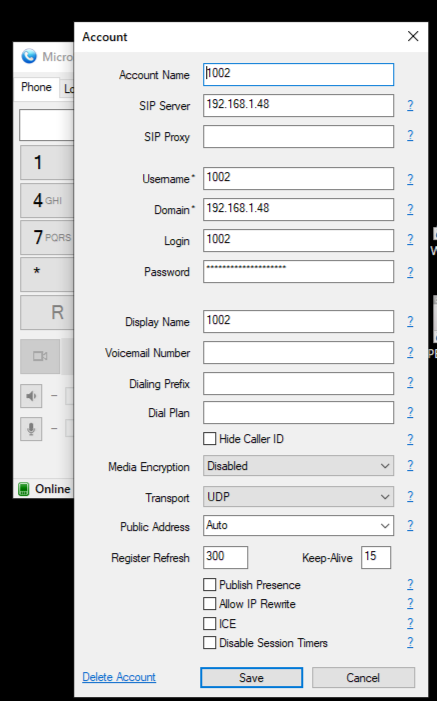Show help for the Dial Plan field
Screen dimensions: 437x701
click(x=410, y=412)
